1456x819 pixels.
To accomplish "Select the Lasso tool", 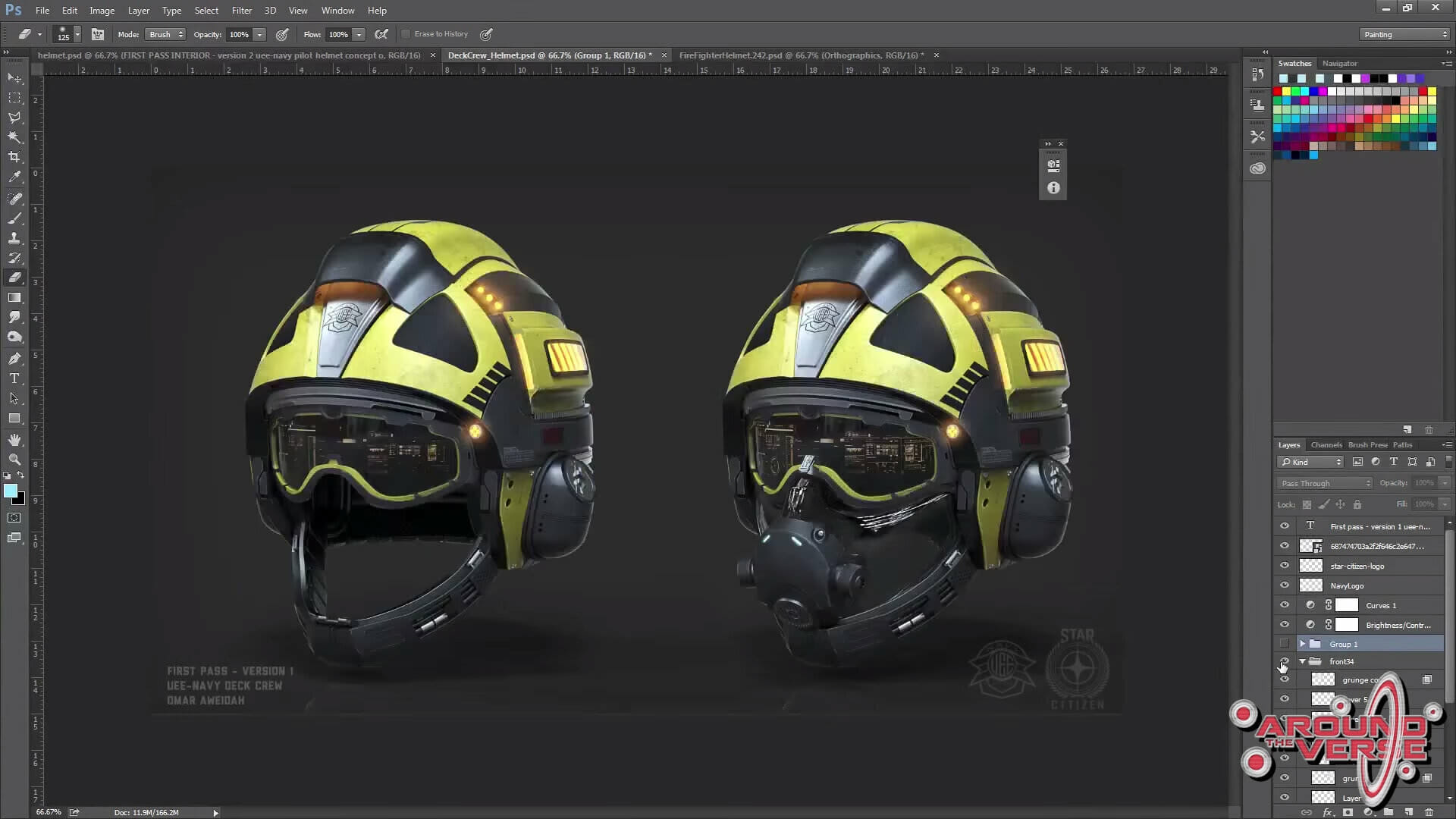I will pos(14,118).
